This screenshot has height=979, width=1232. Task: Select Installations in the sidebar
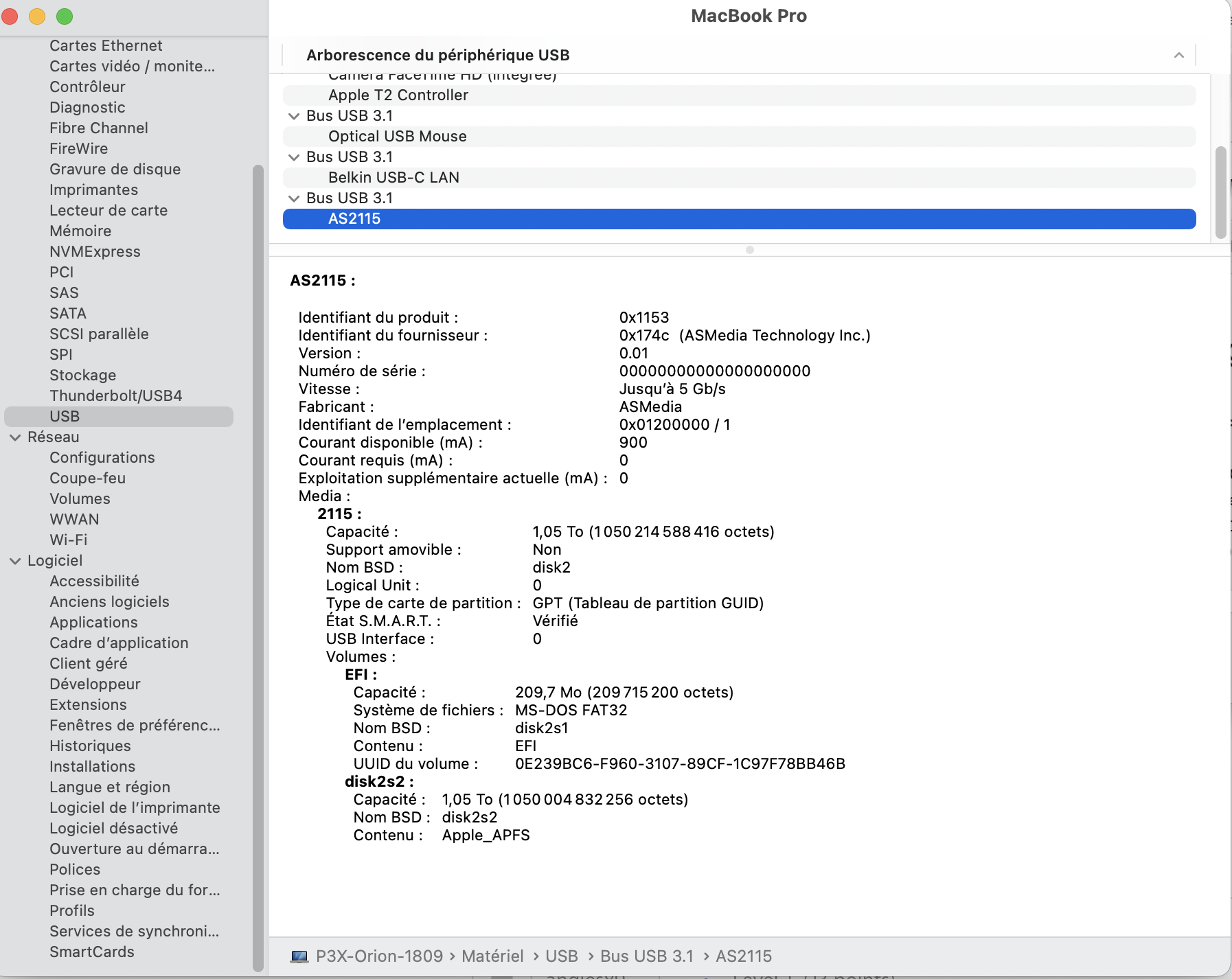pyautogui.click(x=92, y=767)
